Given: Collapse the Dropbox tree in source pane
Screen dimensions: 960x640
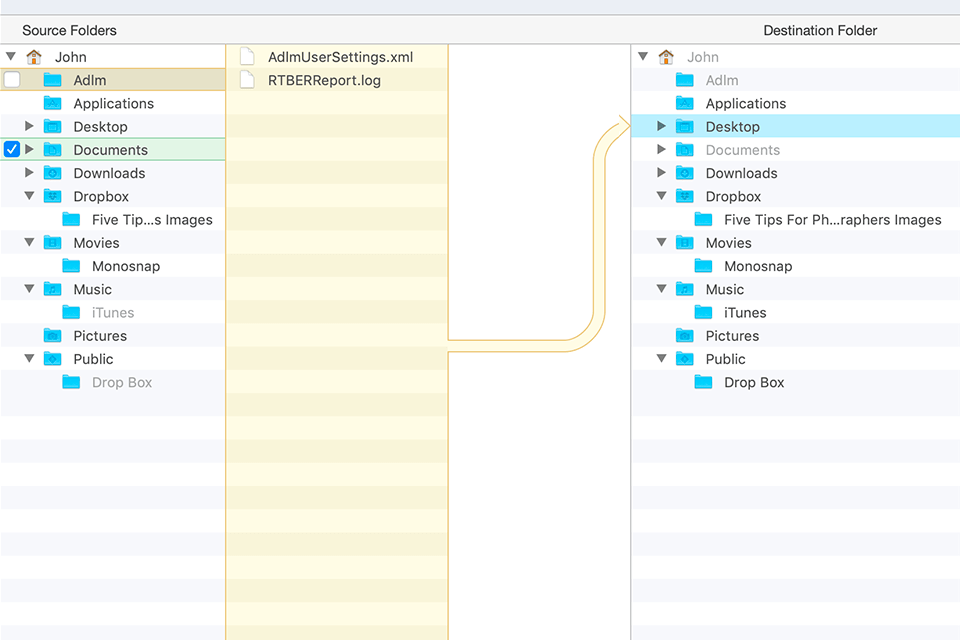Looking at the screenshot, I should [x=29, y=196].
